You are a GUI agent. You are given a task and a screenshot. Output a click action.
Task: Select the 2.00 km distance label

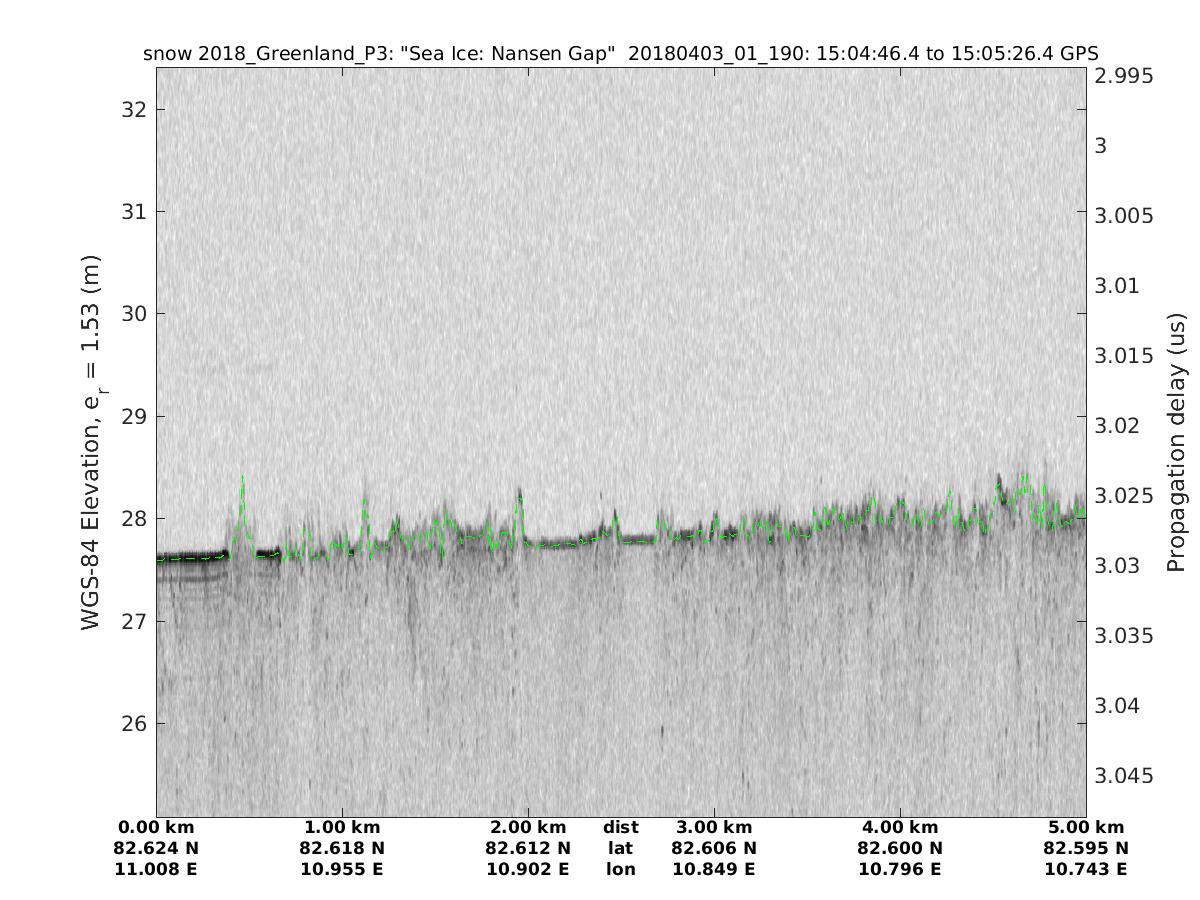pyautogui.click(x=528, y=827)
